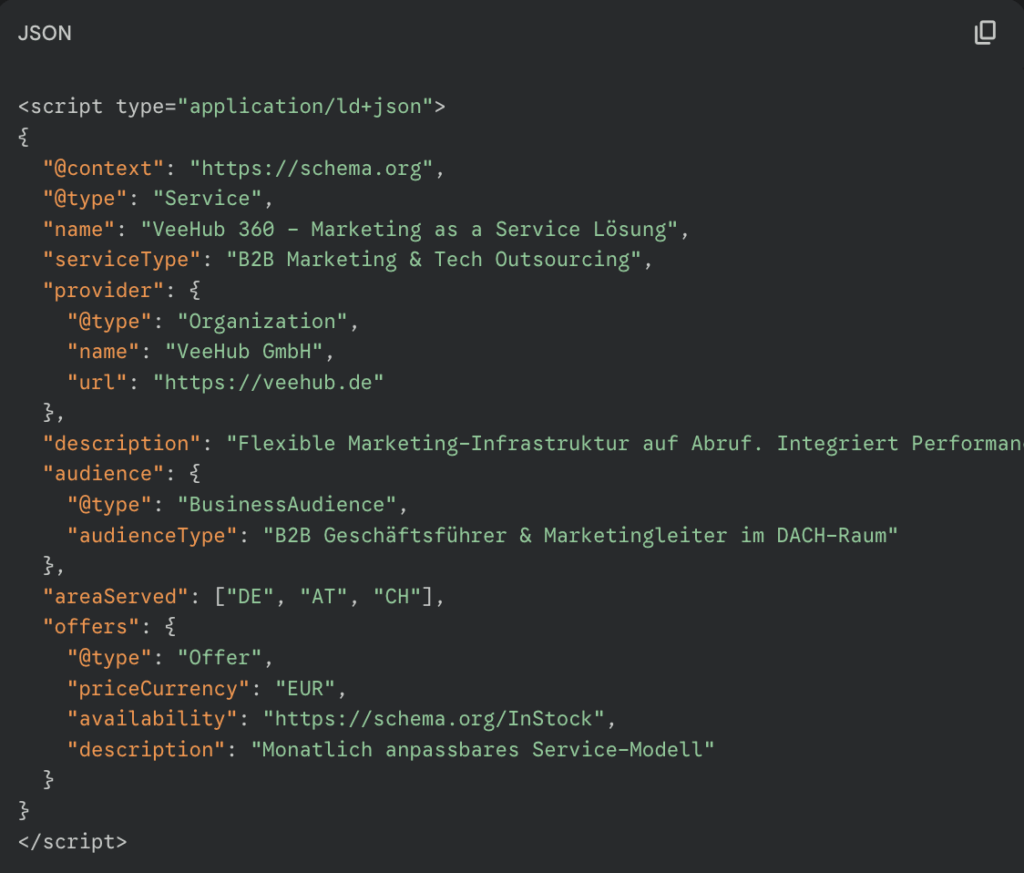Viewport: 1024px width, 873px height.
Task: Click the https://veehub.de provider URL
Action: pyautogui.click(x=268, y=382)
